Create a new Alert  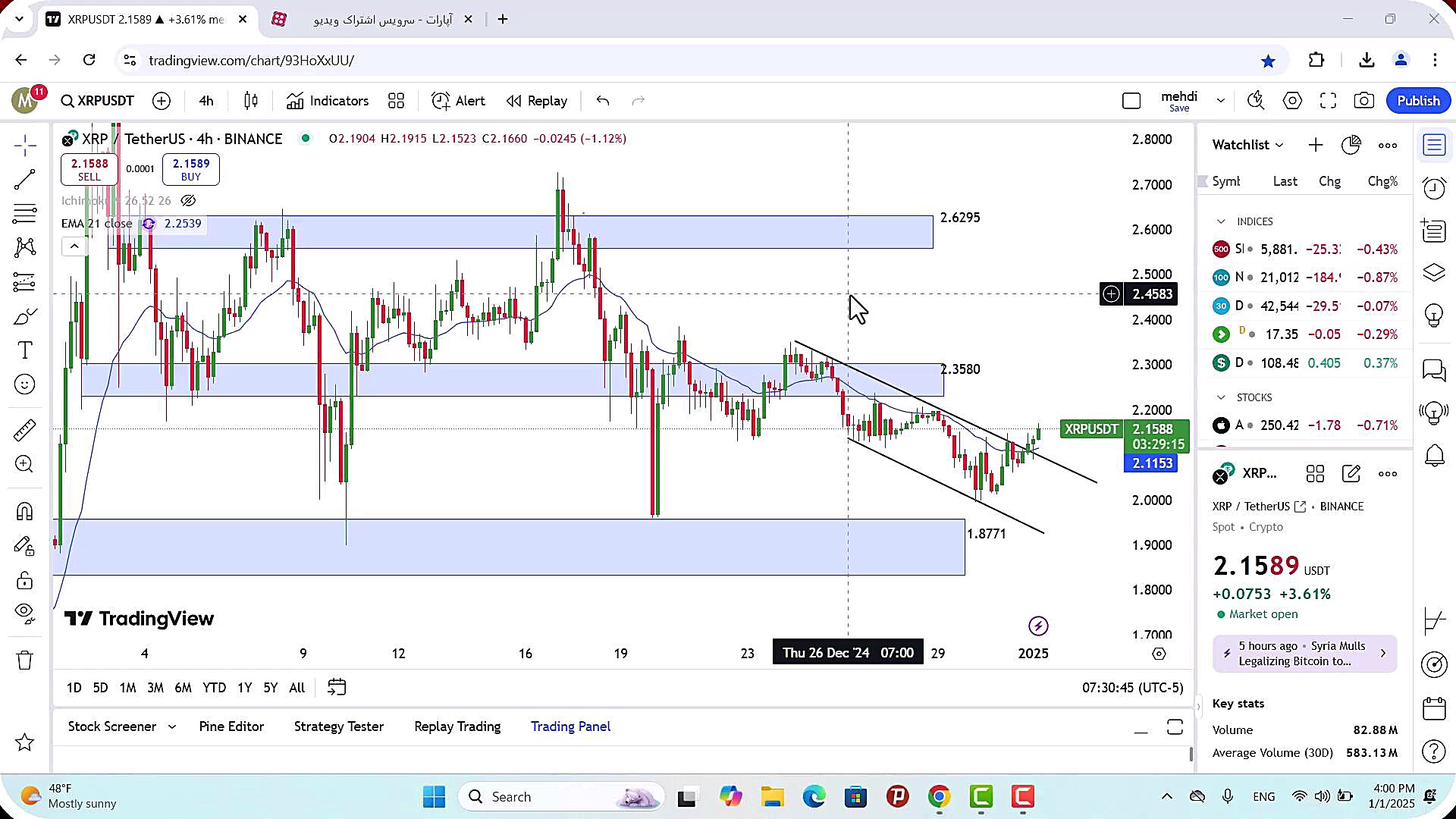(458, 101)
